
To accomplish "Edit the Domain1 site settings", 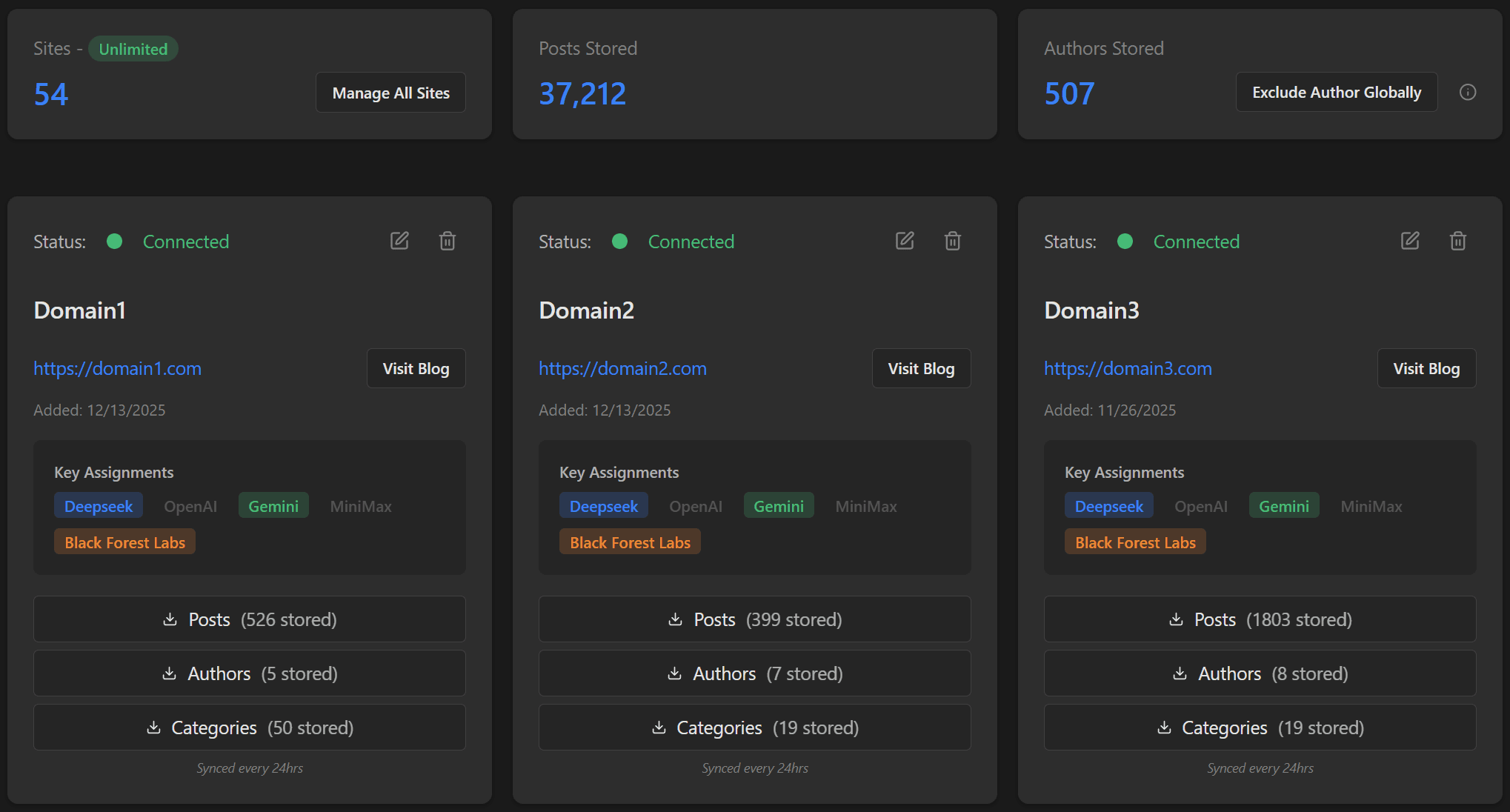I will pos(399,241).
